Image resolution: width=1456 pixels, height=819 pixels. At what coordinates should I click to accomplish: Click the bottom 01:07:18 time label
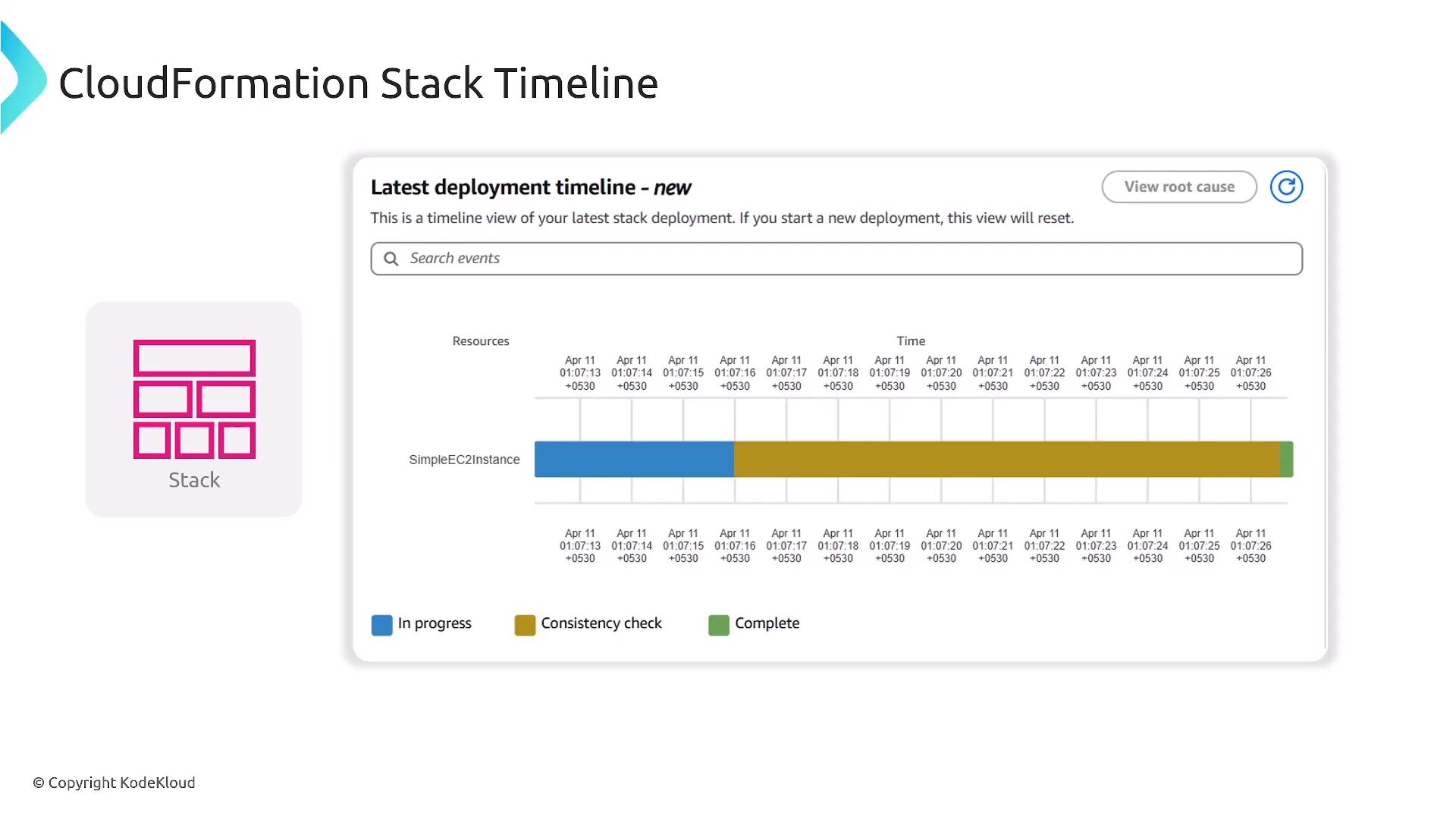838,546
